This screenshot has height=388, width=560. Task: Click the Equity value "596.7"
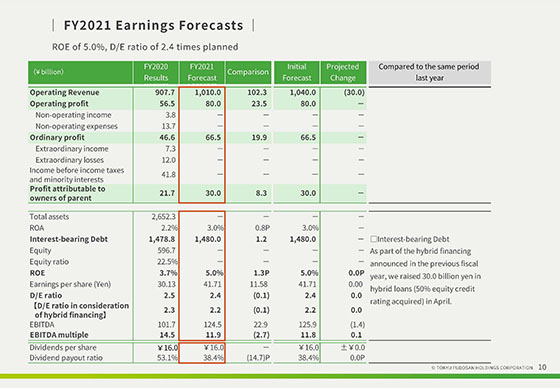166,251
